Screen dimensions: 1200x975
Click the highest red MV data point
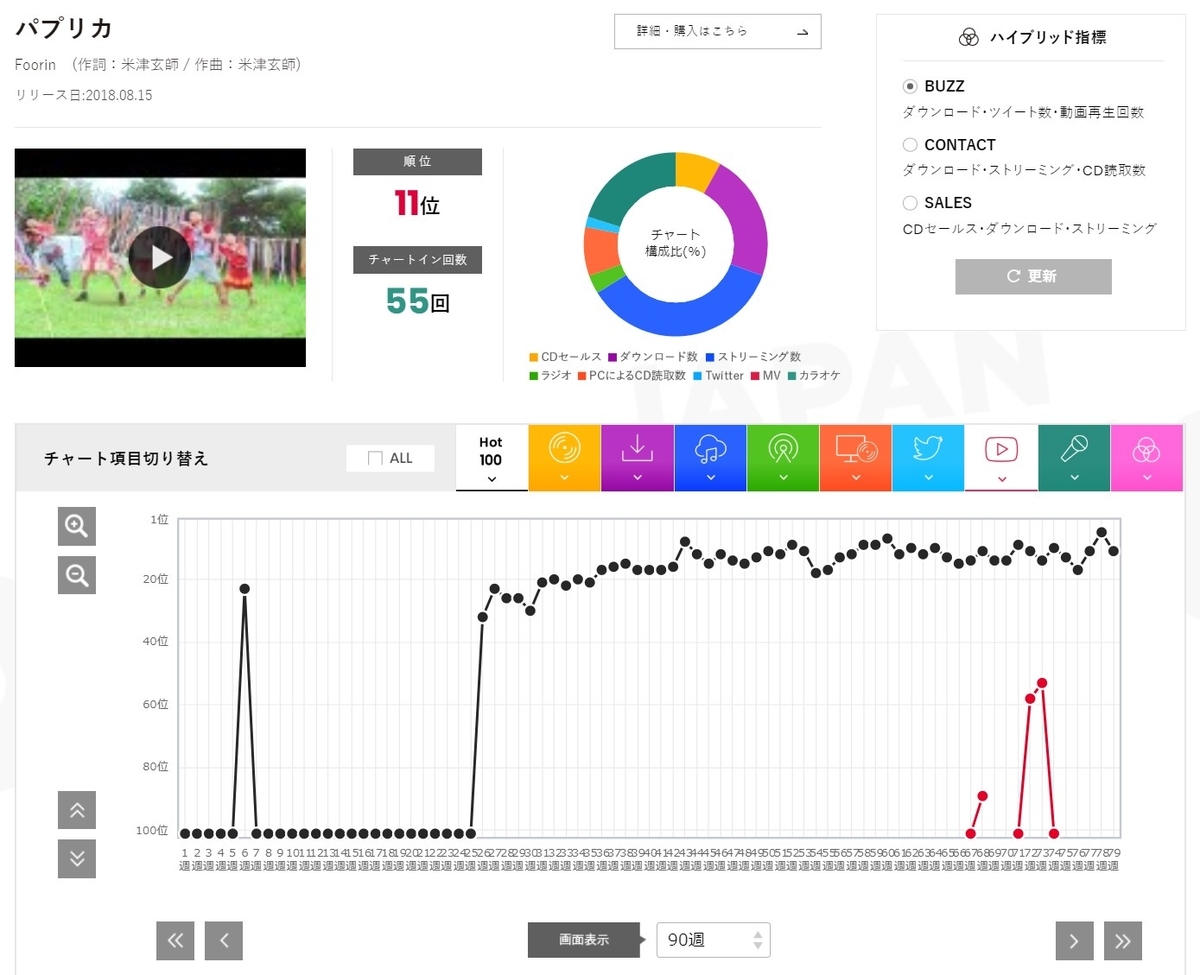[1042, 683]
